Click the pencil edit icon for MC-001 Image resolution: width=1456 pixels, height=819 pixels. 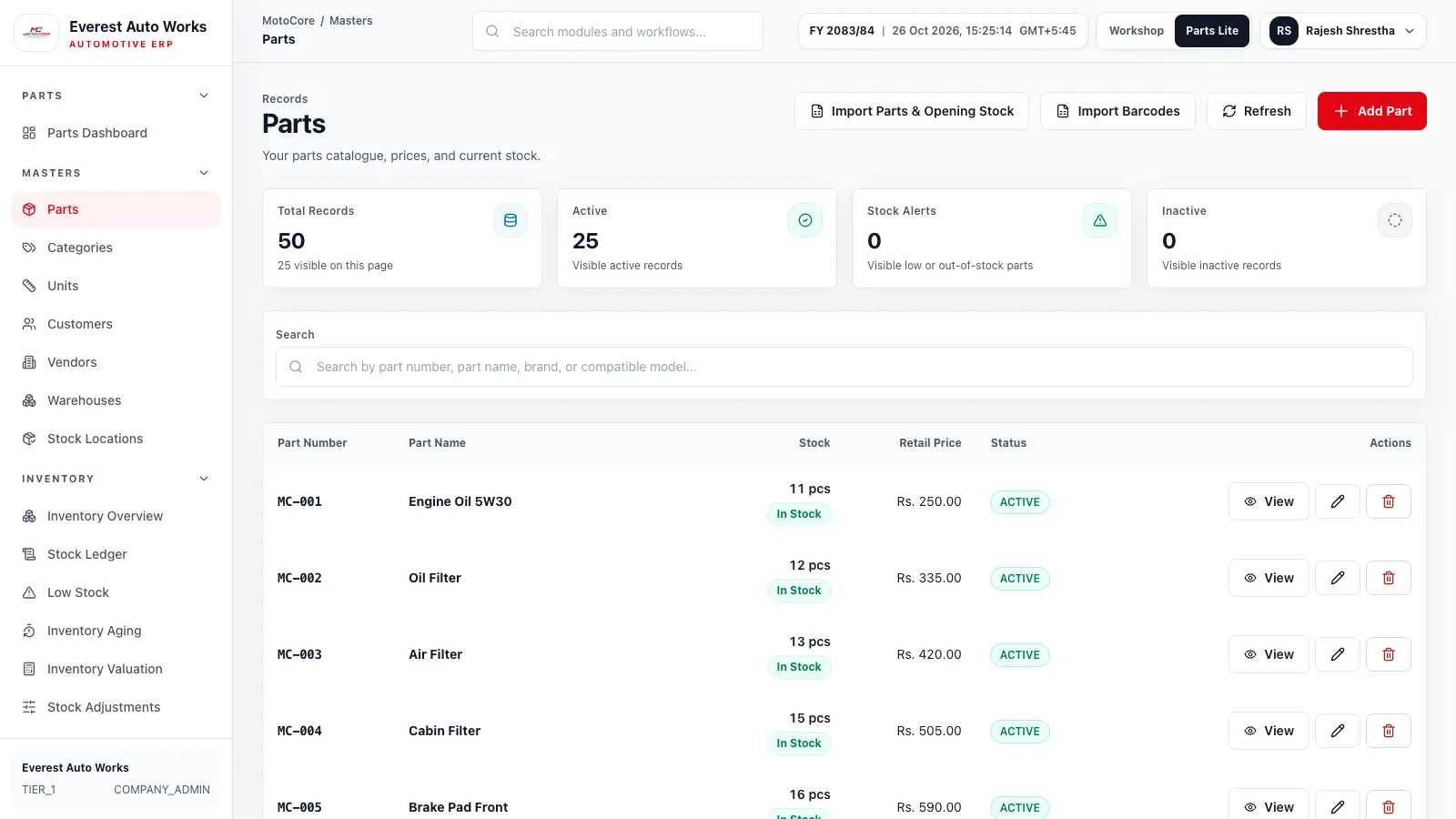click(x=1338, y=501)
